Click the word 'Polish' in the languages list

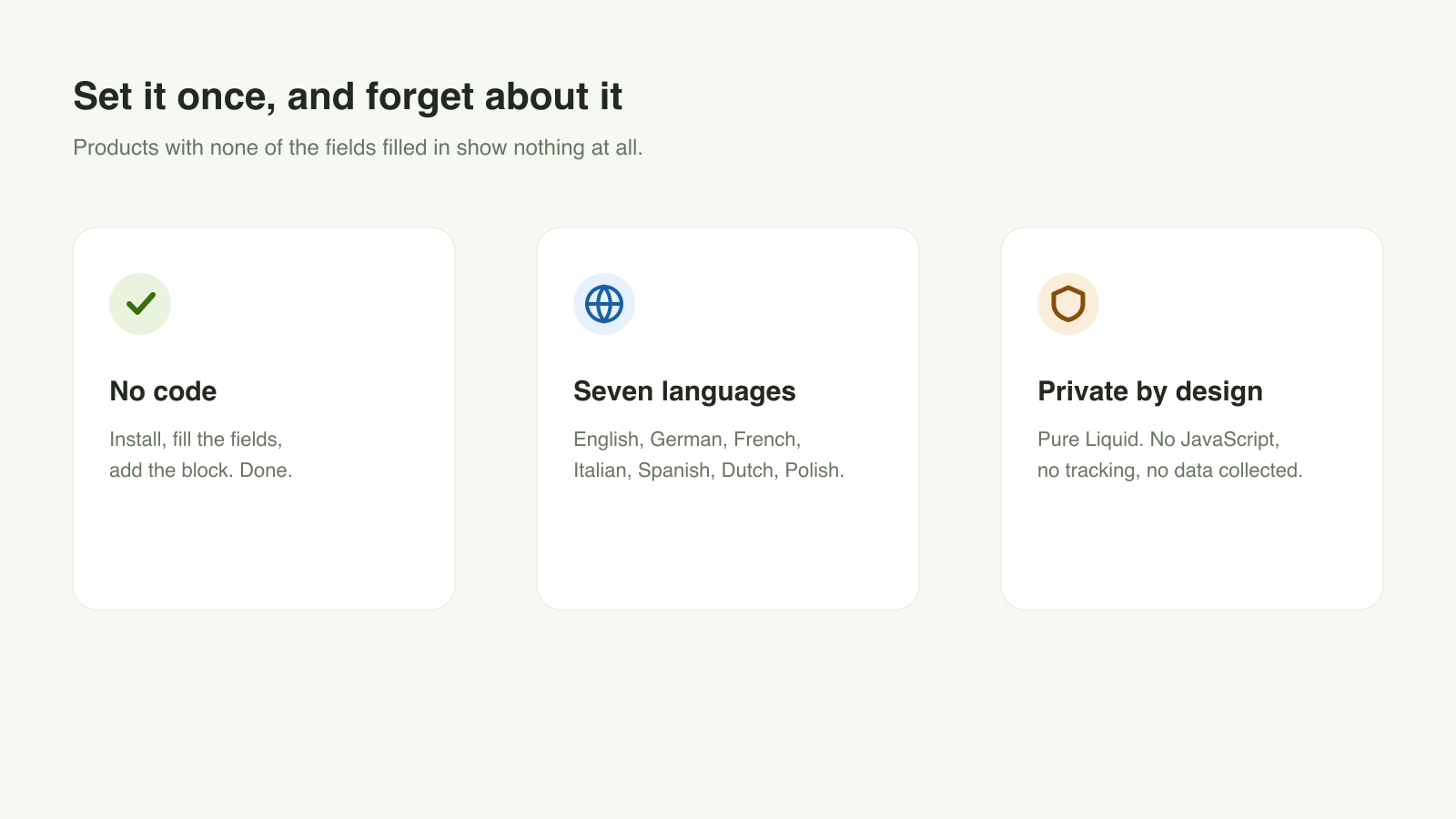(812, 470)
